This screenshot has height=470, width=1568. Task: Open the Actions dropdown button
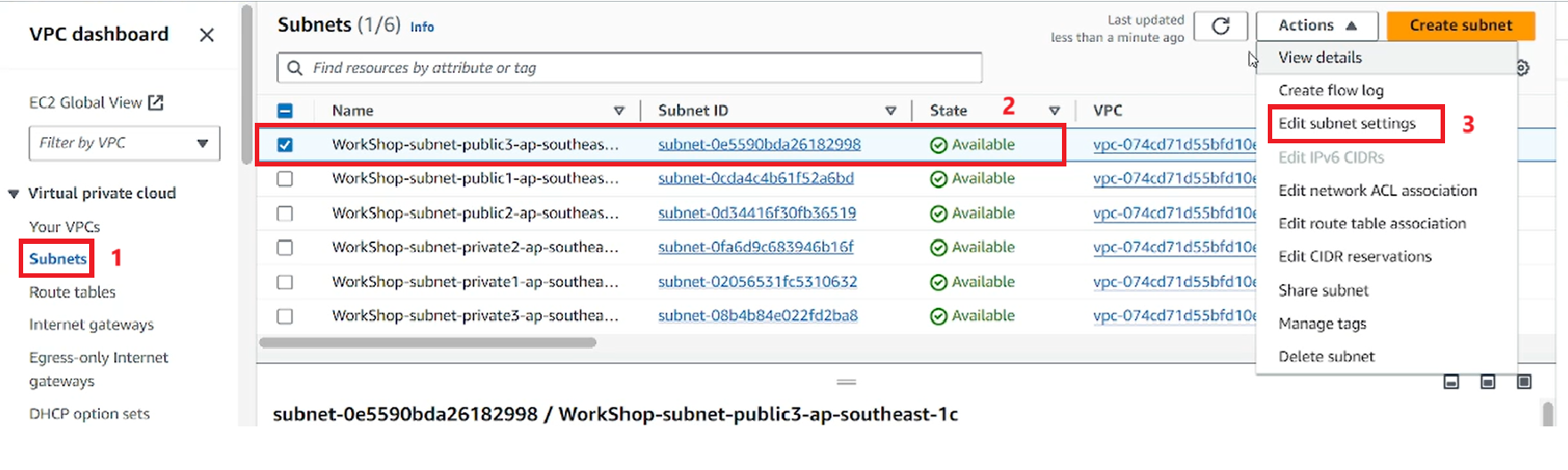(x=1317, y=26)
